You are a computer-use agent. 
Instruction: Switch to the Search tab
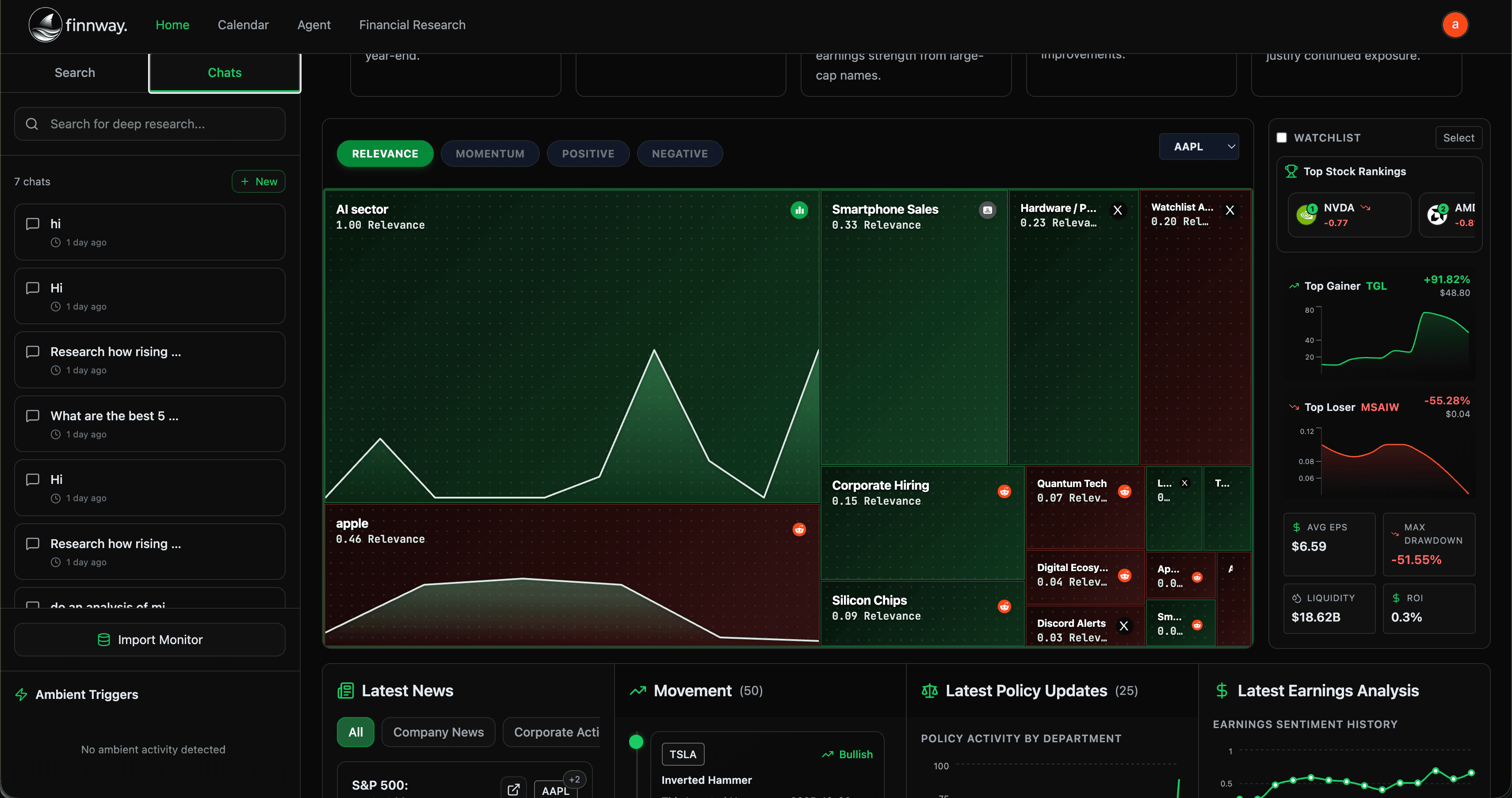[75, 73]
